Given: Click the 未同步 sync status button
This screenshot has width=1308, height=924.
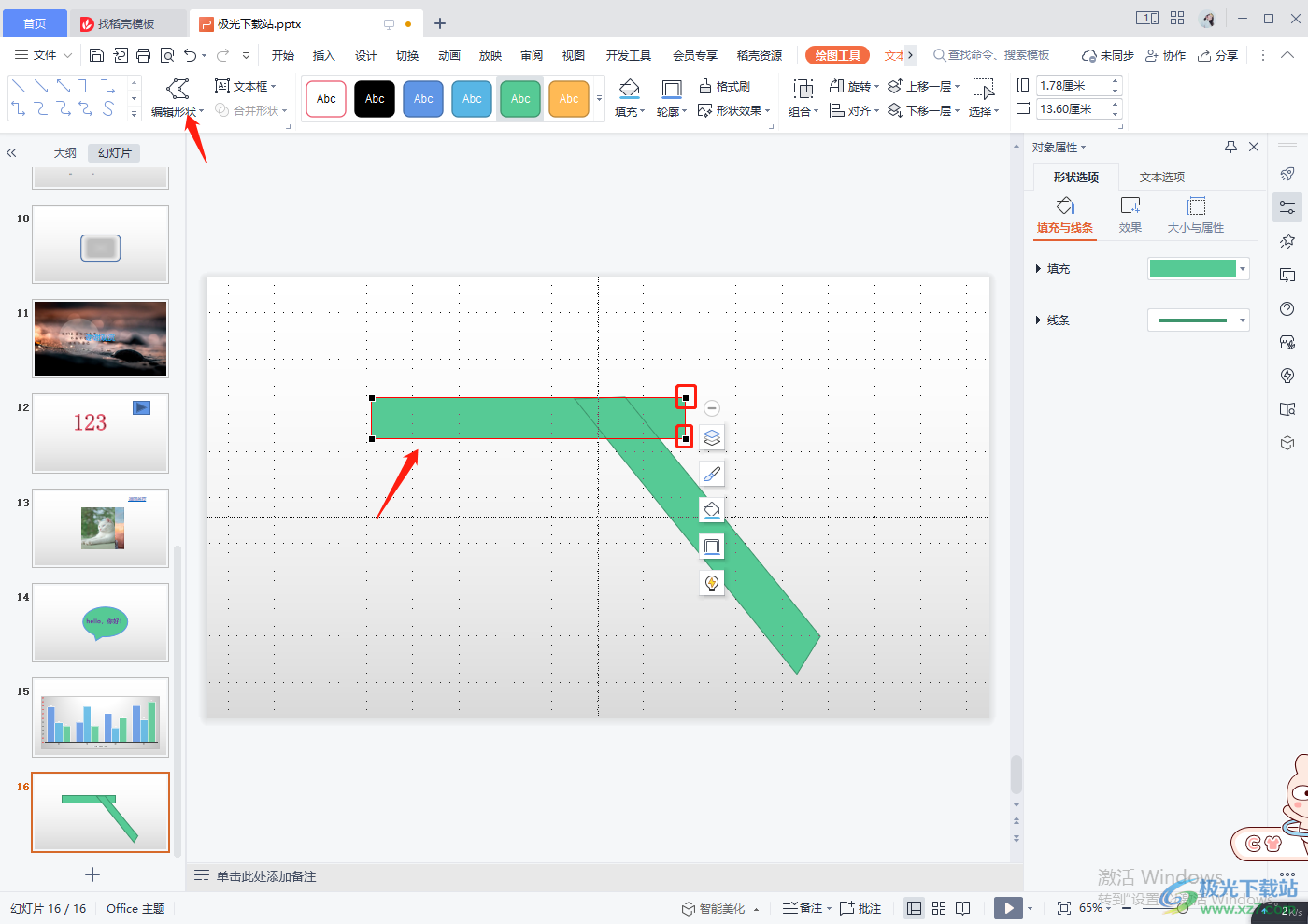Looking at the screenshot, I should (x=1108, y=55).
